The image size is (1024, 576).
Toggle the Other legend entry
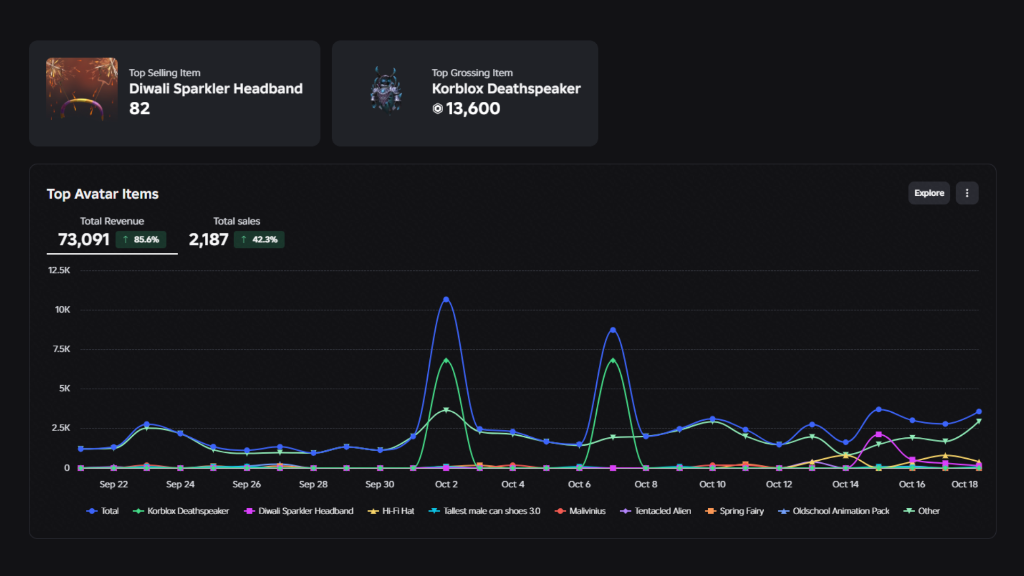tap(921, 511)
